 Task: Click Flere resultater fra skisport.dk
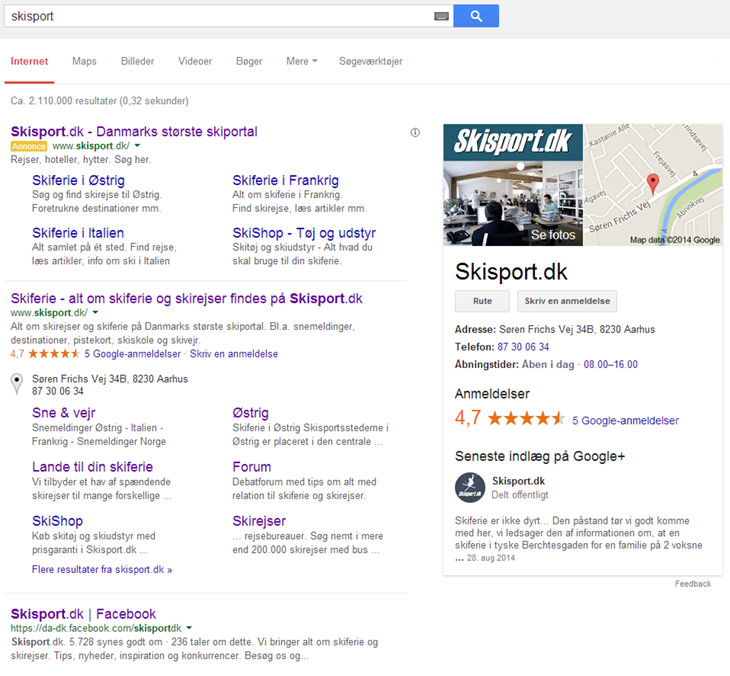click(x=102, y=569)
